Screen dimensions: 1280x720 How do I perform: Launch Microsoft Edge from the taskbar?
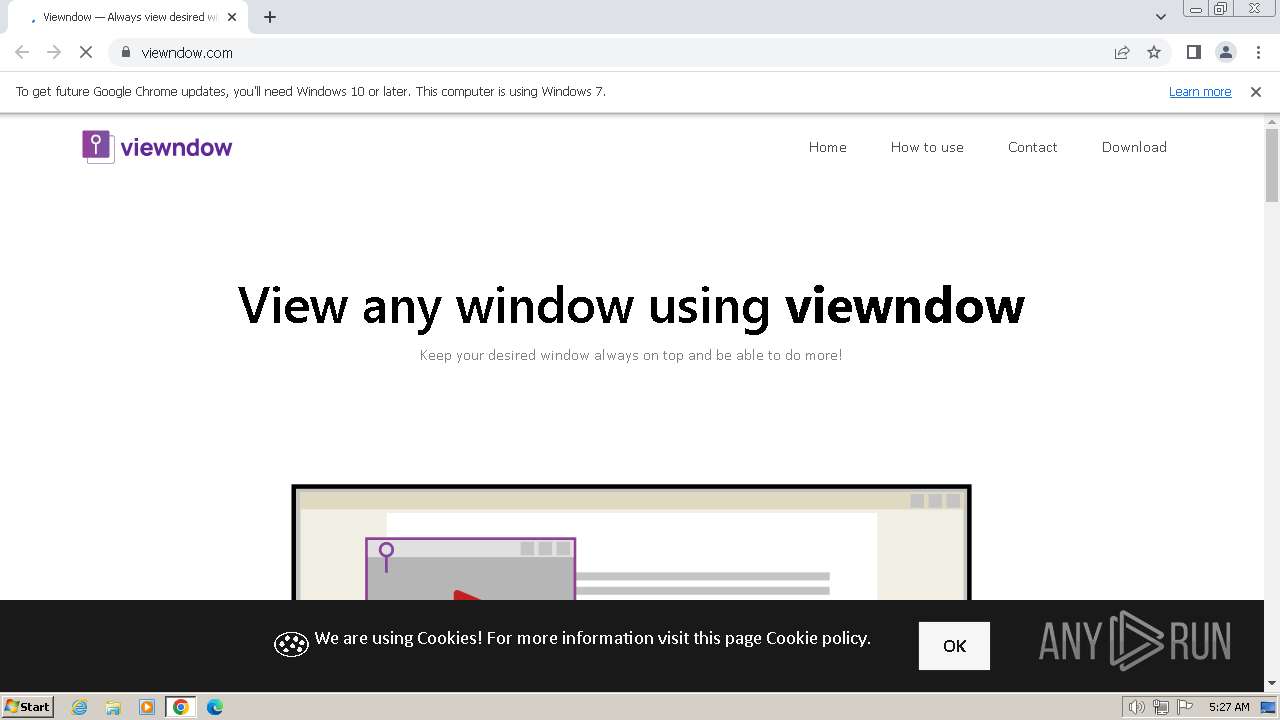click(215, 707)
